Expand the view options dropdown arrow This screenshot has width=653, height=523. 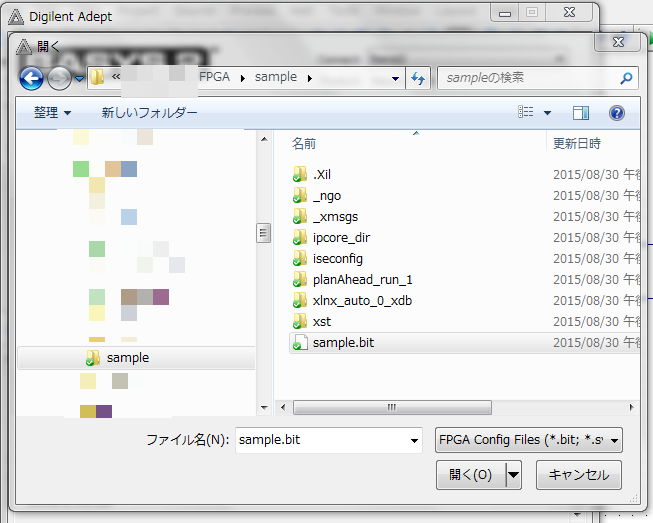click(x=547, y=113)
